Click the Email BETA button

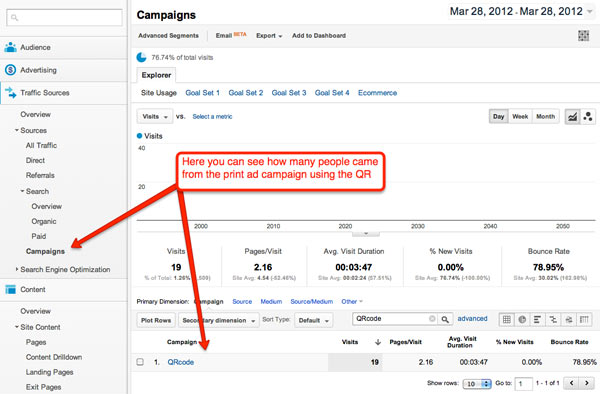coord(231,35)
